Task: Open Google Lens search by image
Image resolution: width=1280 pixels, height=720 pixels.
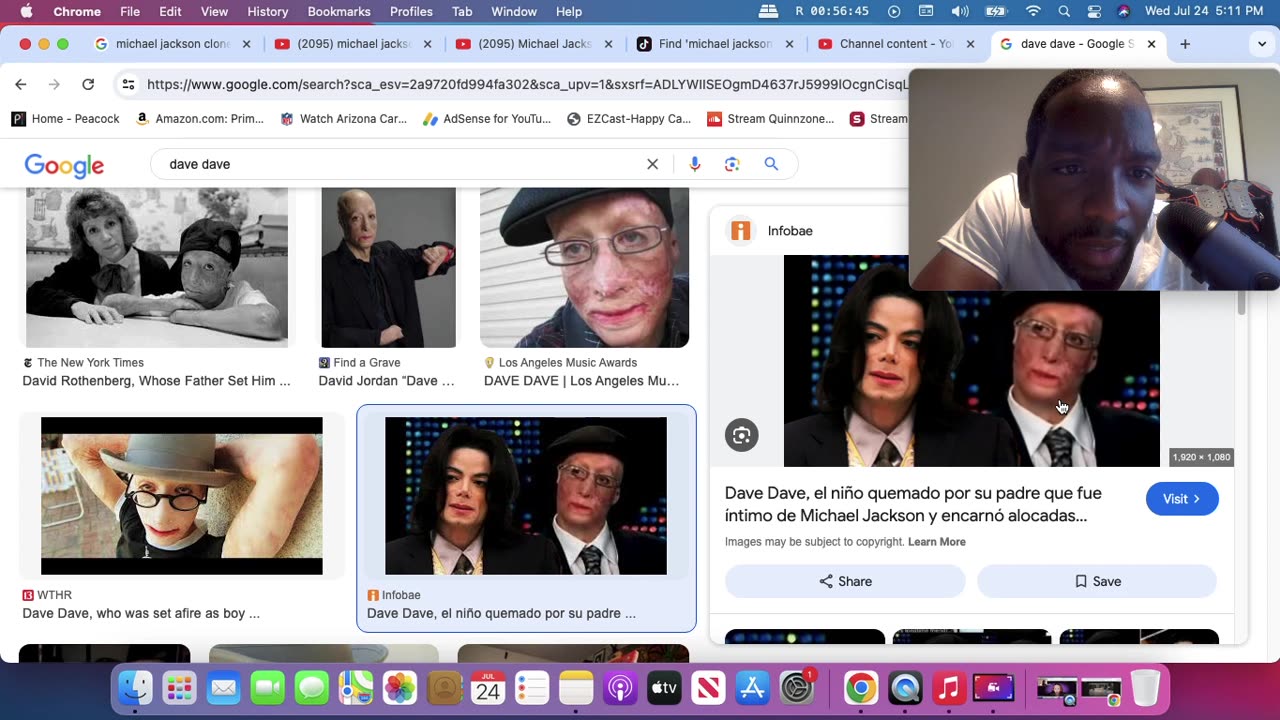Action: [x=732, y=164]
